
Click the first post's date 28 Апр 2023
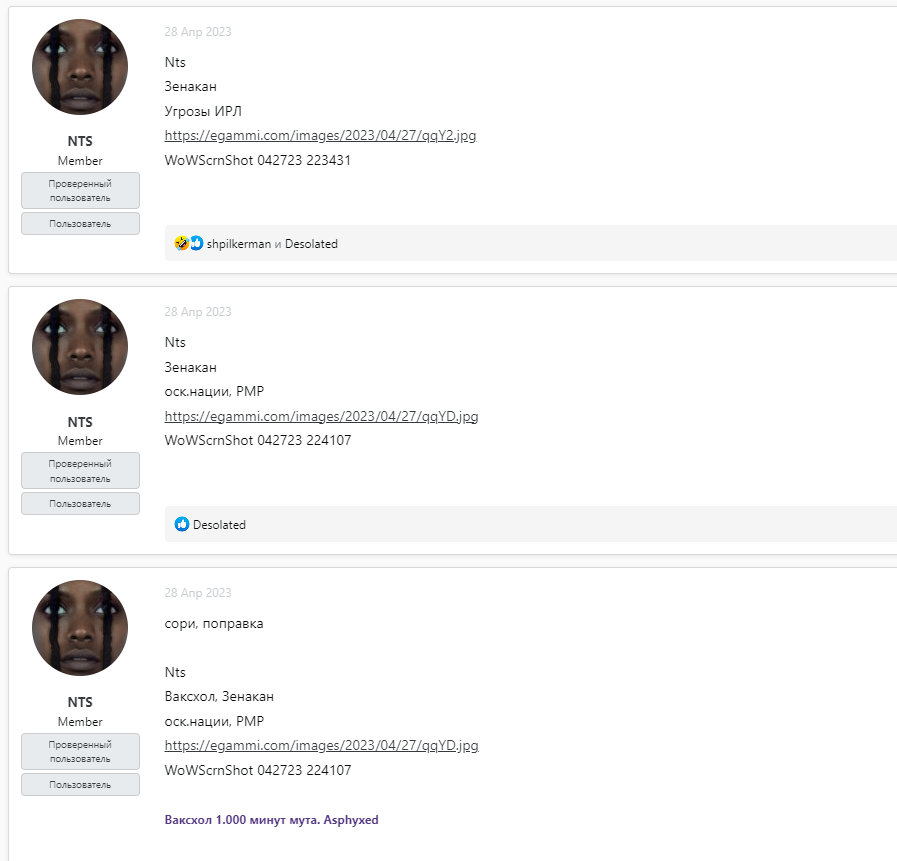coord(198,32)
